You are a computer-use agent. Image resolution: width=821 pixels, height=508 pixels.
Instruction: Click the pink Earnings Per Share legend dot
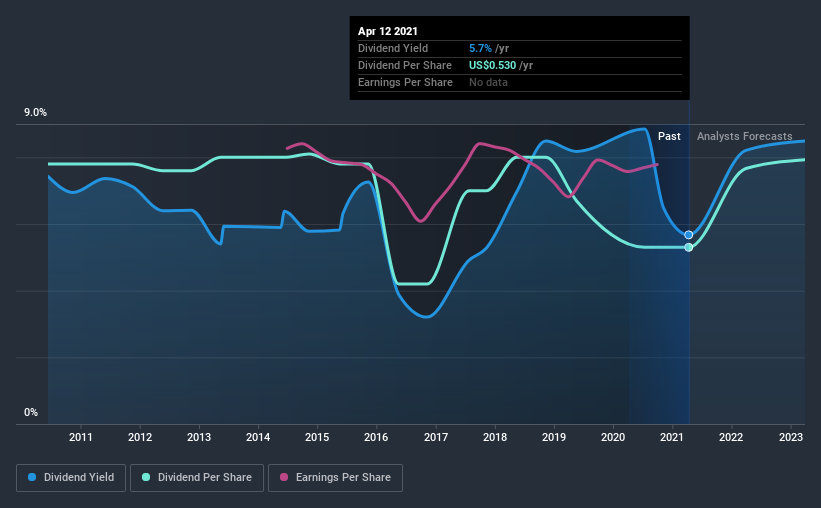pos(284,477)
